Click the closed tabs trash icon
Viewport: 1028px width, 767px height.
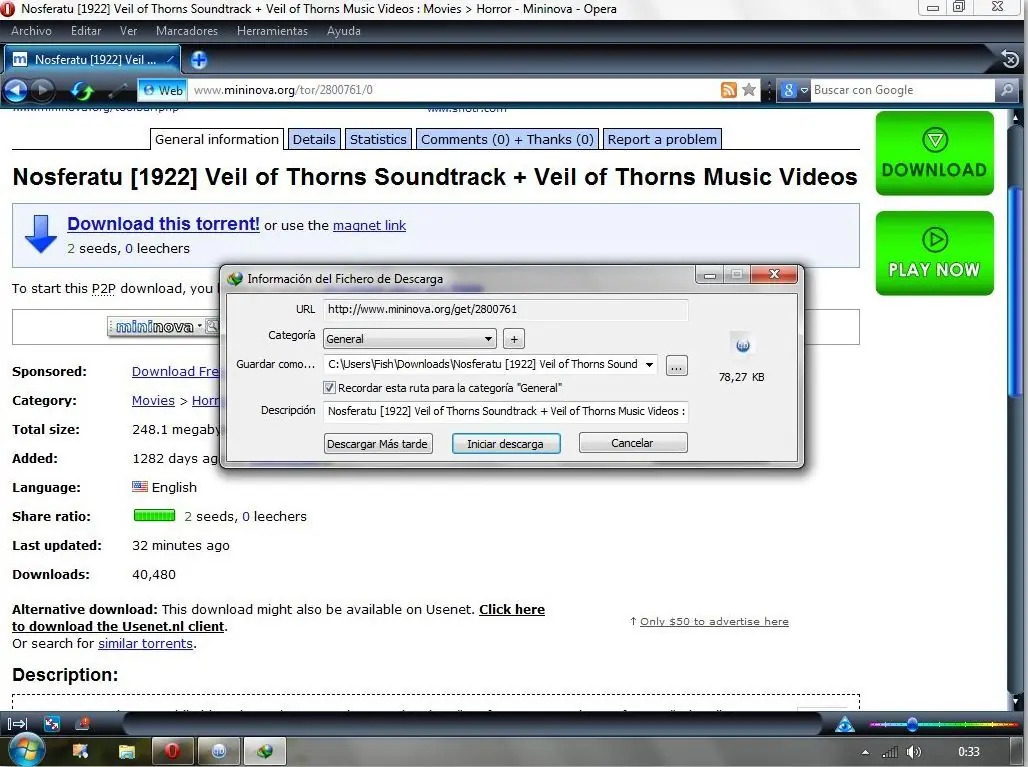pos(1010,60)
